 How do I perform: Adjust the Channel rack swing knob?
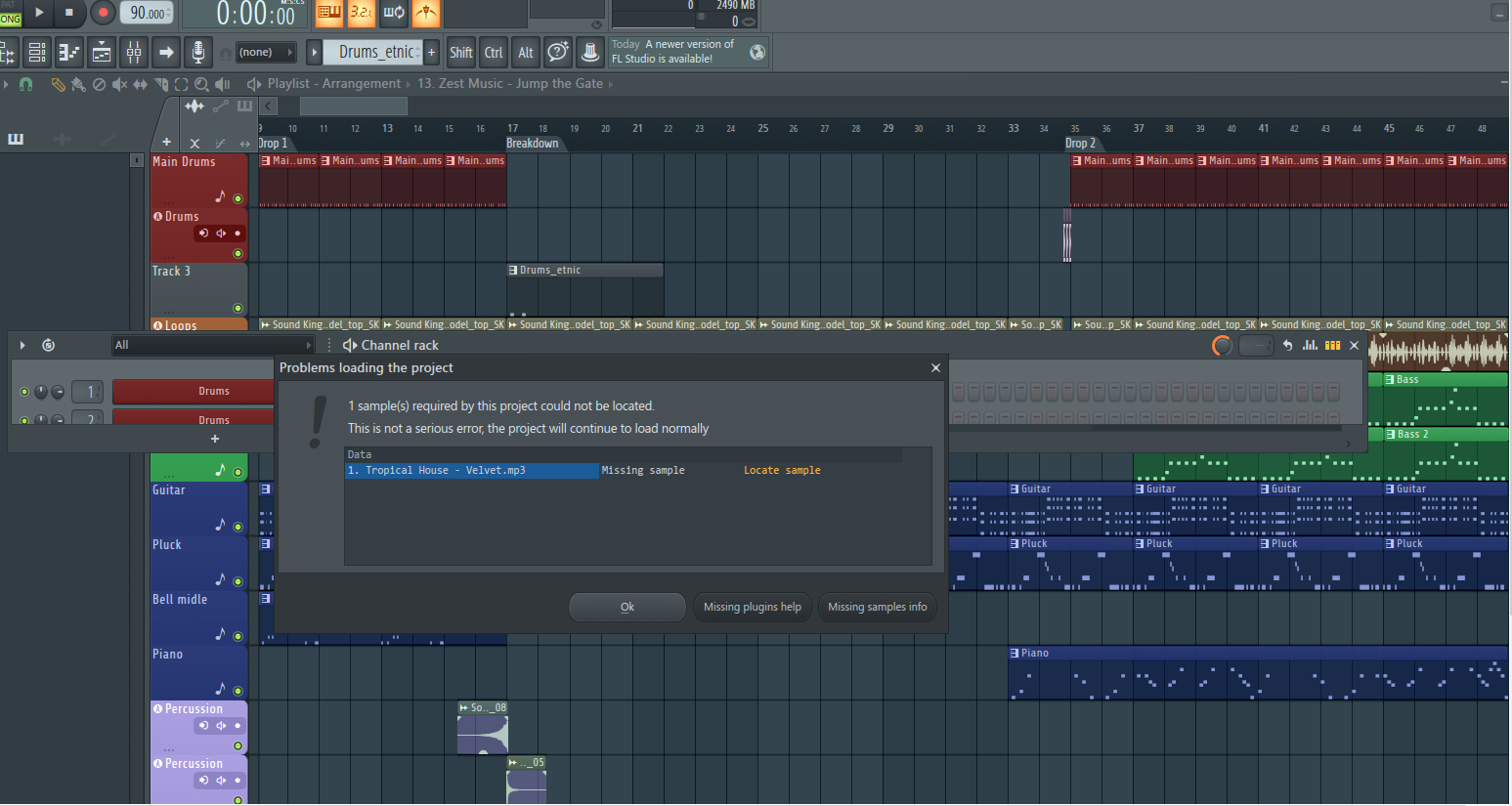(1222, 346)
